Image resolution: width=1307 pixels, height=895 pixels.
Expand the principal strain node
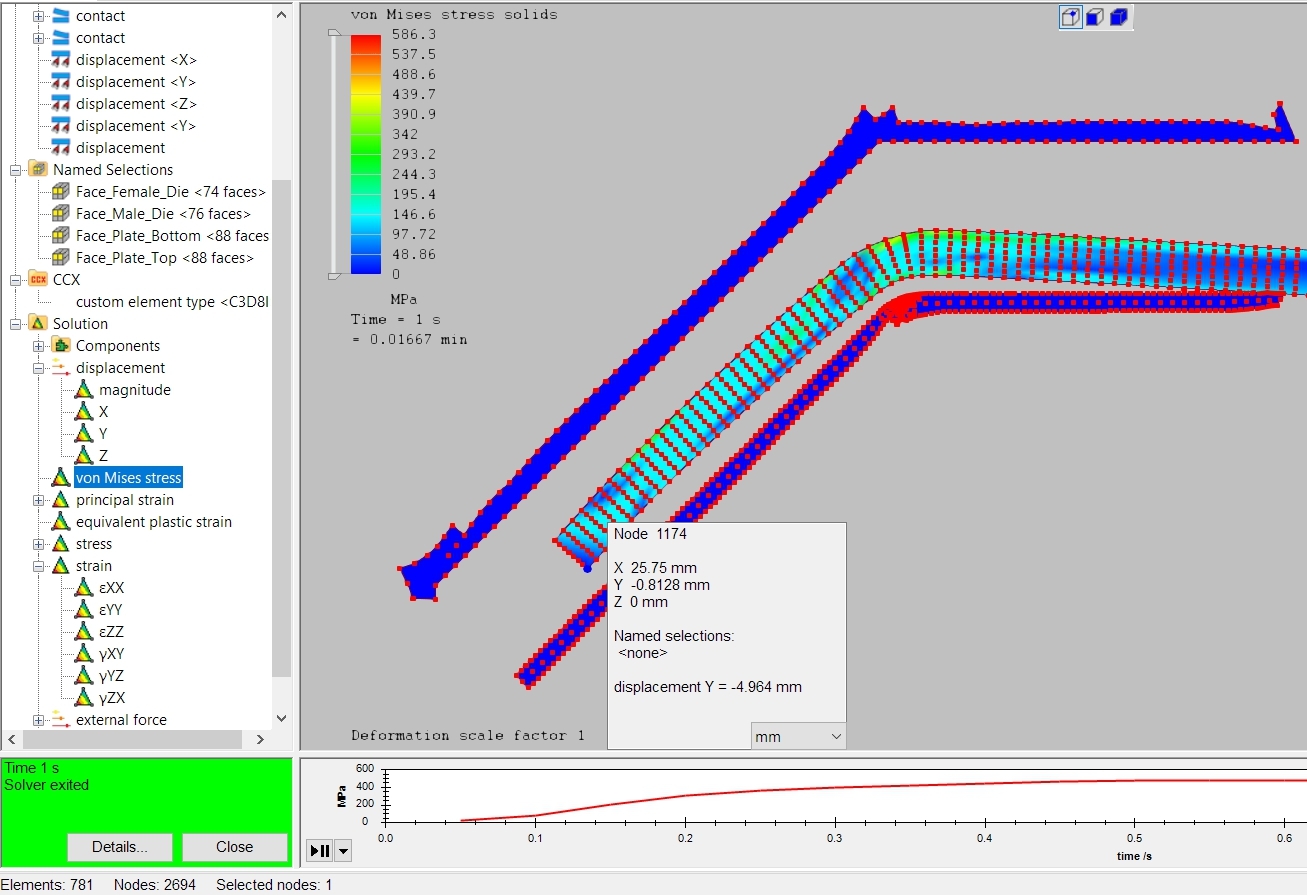39,500
